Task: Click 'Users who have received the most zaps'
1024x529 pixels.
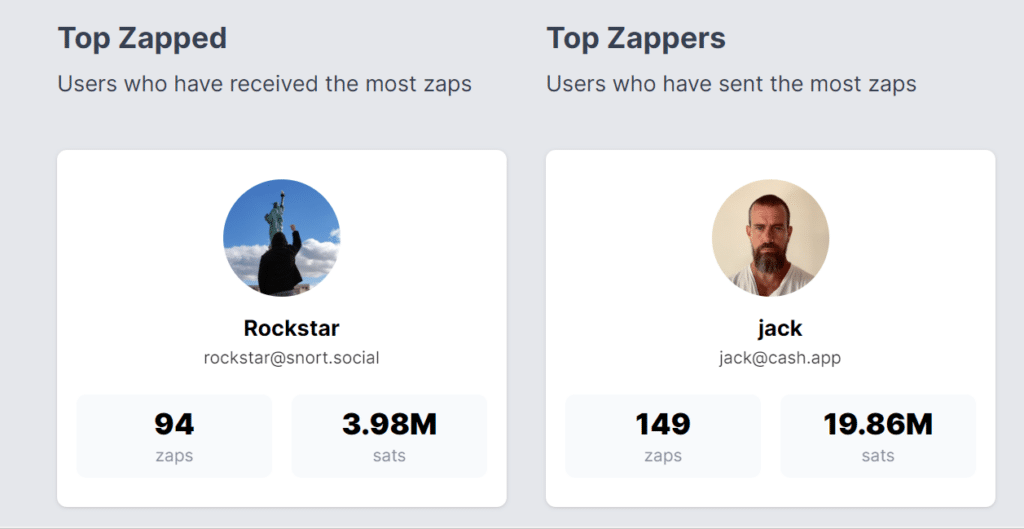Action: (264, 84)
